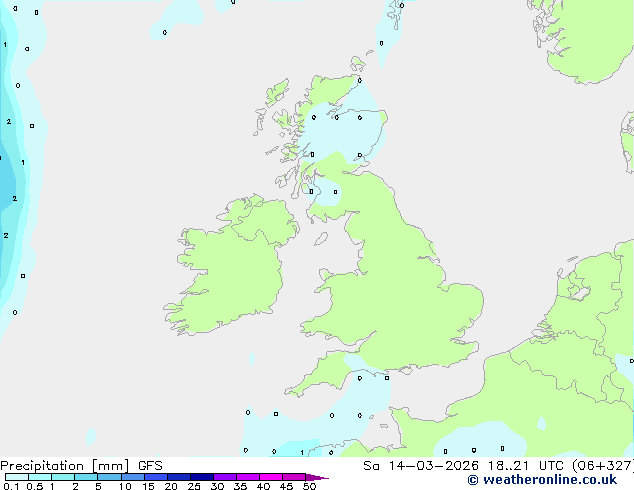The height and width of the screenshot is (490, 634).
Task: Click the 'GFS' model label
Action: click(x=150, y=466)
